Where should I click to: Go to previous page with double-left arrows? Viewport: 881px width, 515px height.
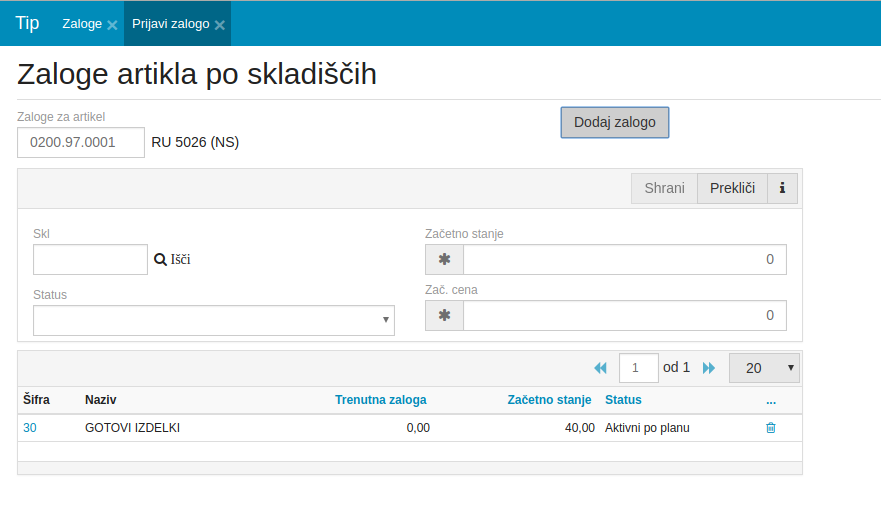point(600,368)
